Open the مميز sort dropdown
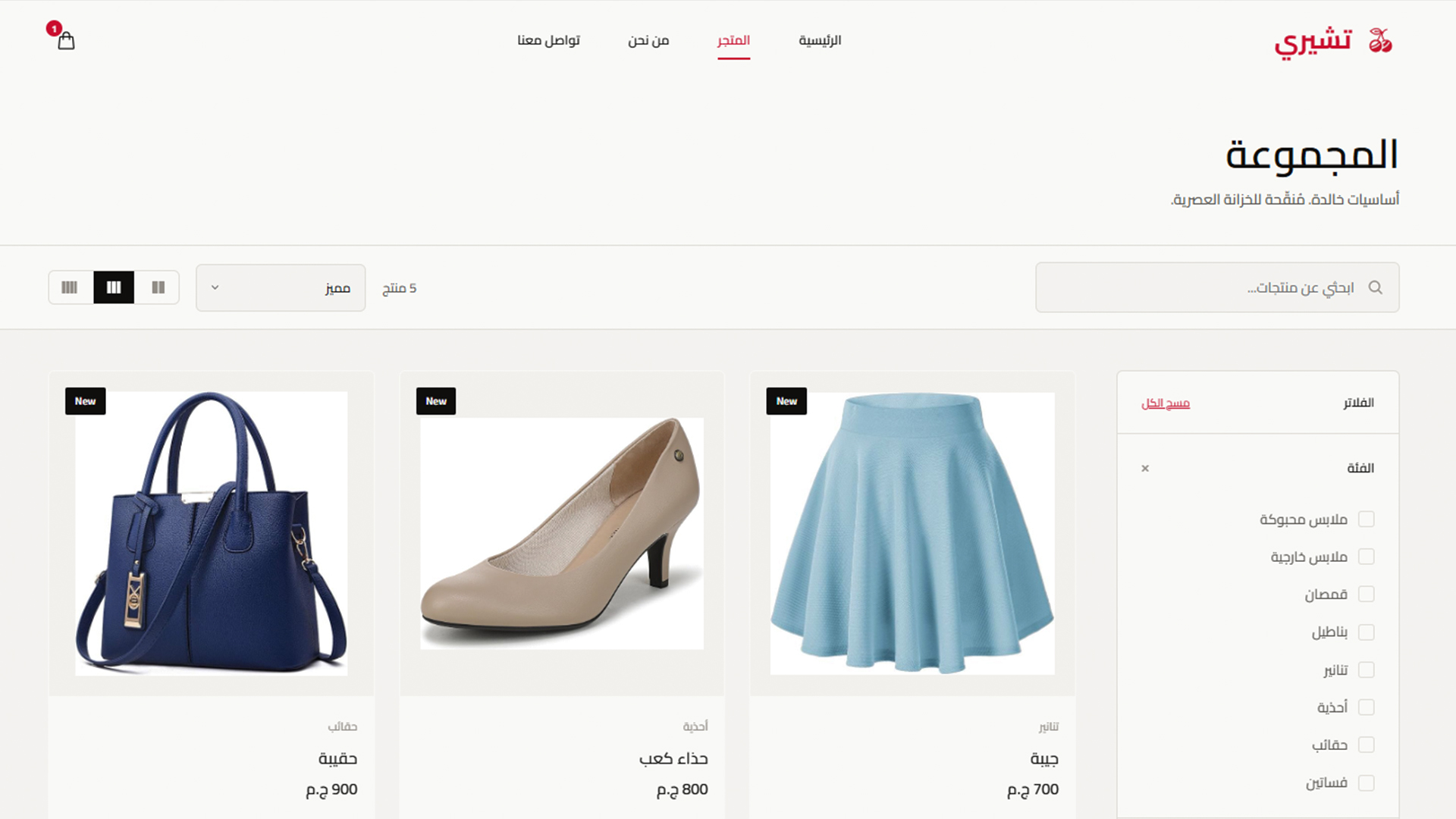The width and height of the screenshot is (1456, 819). tap(281, 287)
